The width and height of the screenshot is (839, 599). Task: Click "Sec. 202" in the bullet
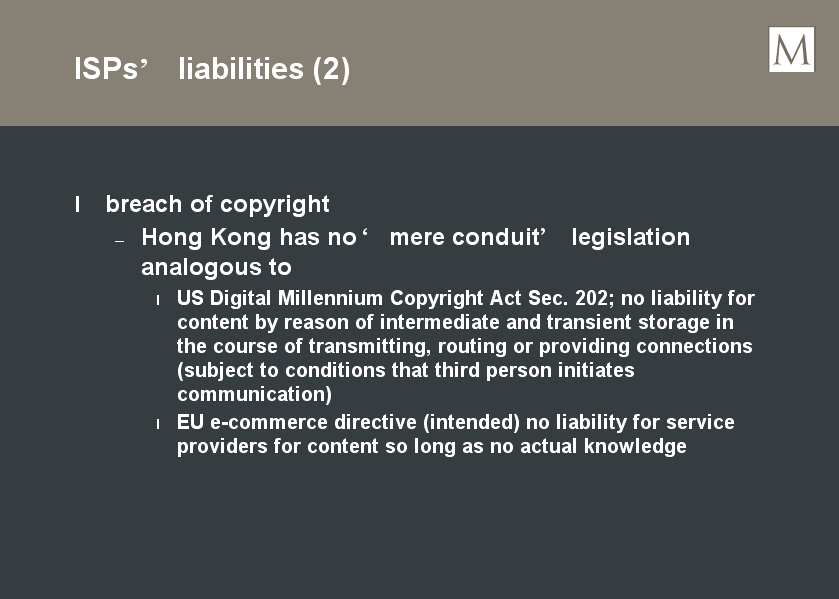(571, 298)
